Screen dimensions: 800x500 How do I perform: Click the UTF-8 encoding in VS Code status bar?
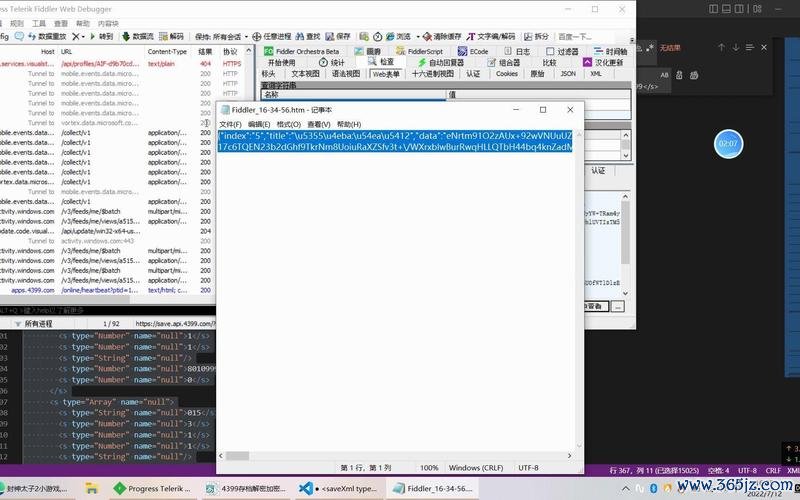tap(747, 470)
